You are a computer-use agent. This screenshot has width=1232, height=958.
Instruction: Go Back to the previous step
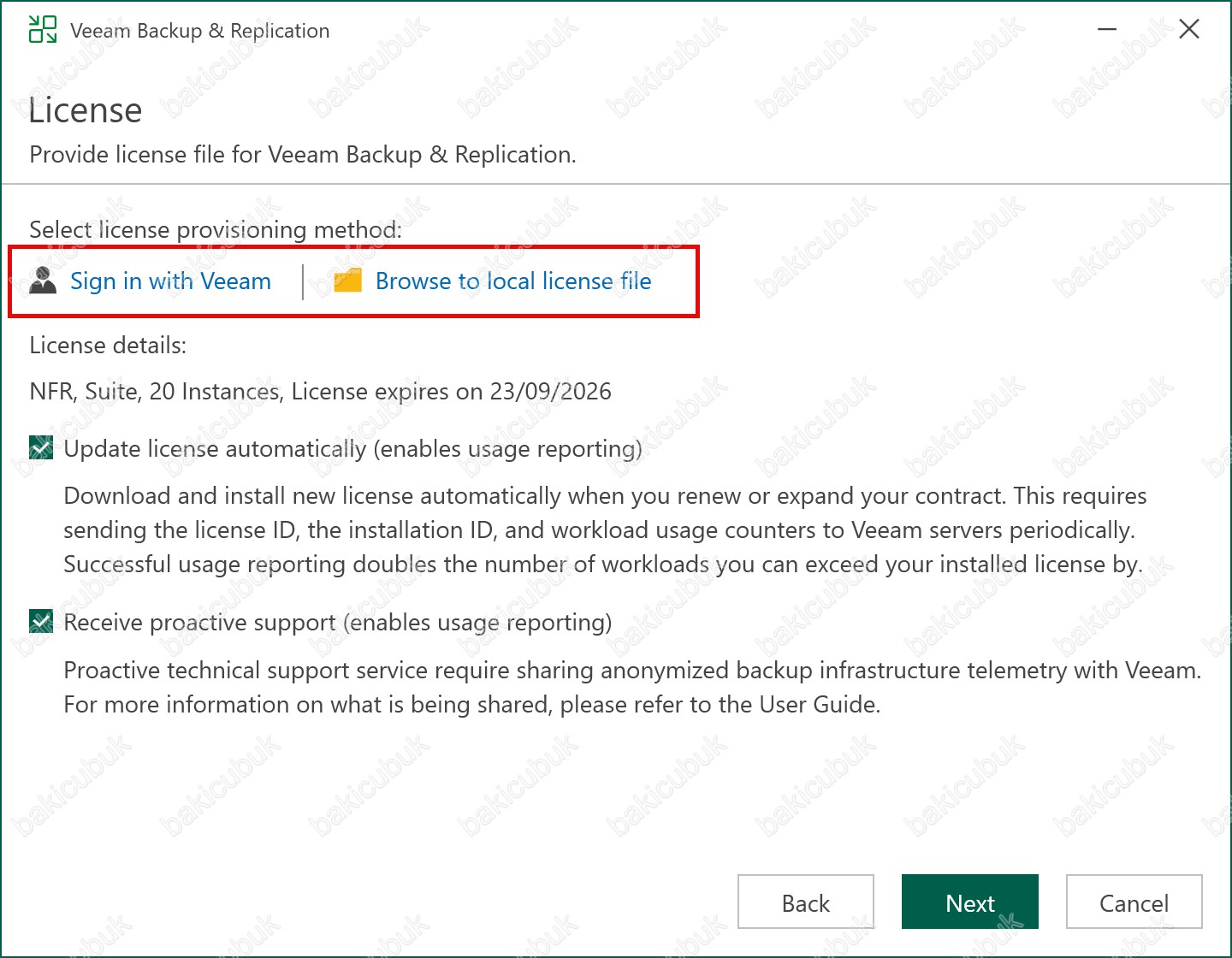click(805, 902)
